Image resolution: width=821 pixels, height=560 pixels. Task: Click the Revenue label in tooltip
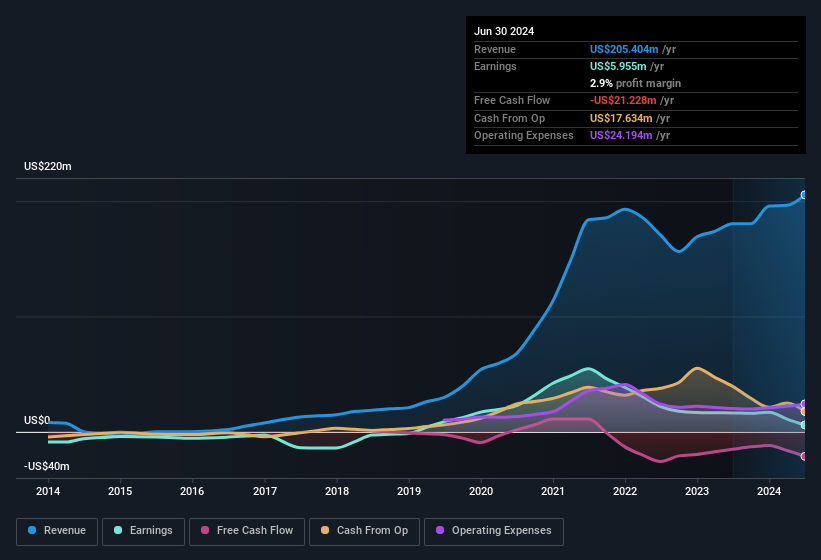point(495,49)
